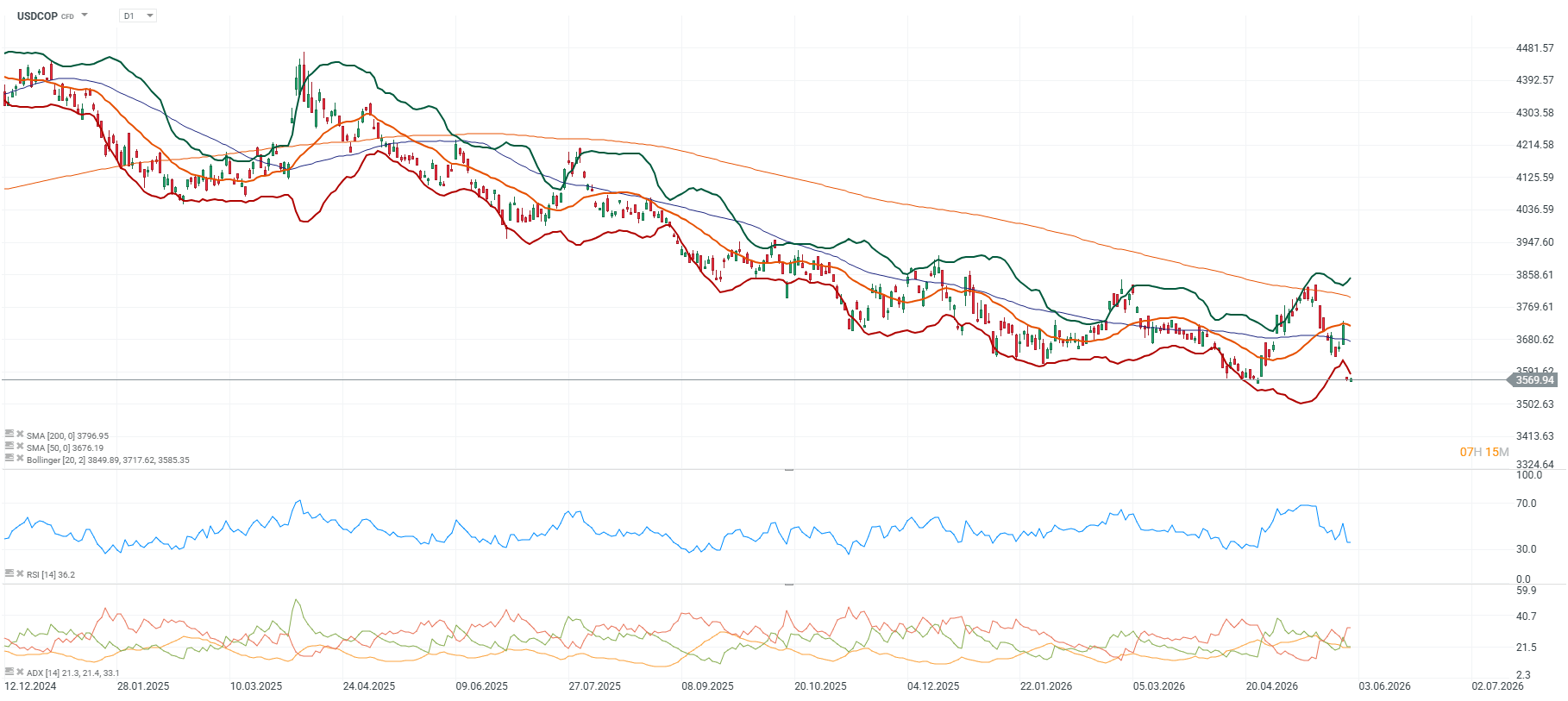Open the D1 timeframe dropdown
The image size is (1568, 701).
click(x=138, y=16)
